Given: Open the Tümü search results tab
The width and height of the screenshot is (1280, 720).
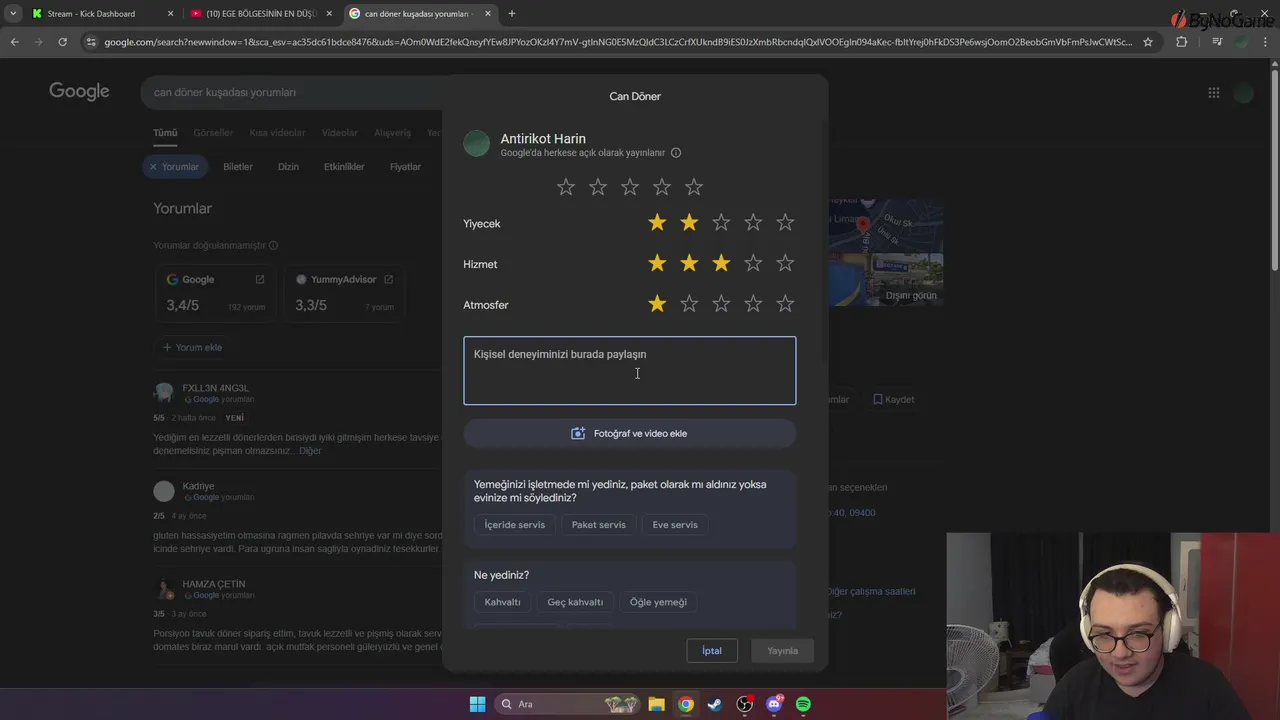Looking at the screenshot, I should (165, 133).
